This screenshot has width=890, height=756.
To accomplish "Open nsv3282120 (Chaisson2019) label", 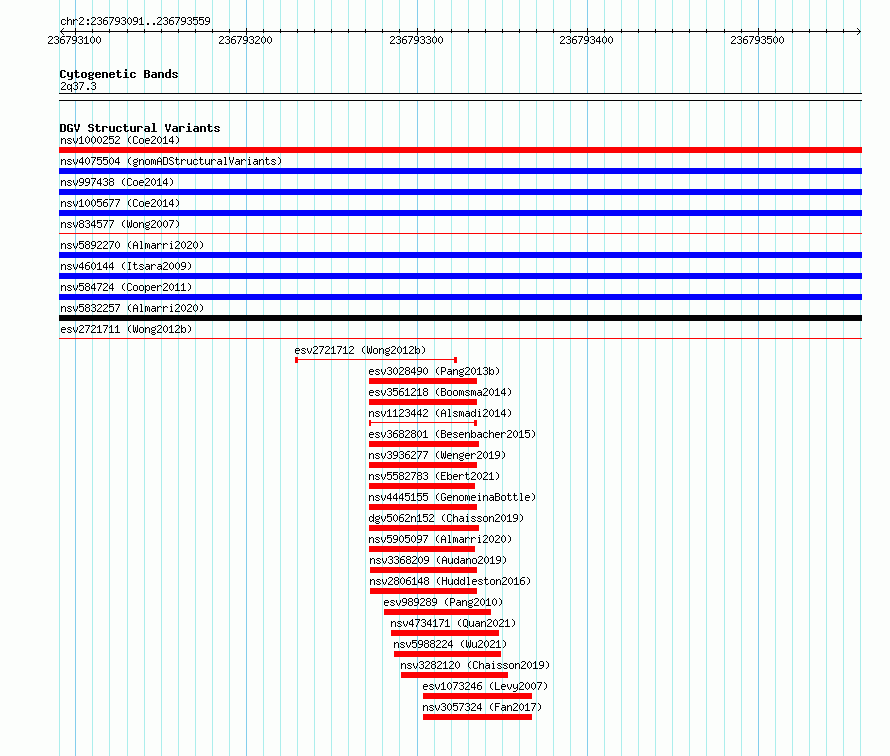I will click(475, 665).
